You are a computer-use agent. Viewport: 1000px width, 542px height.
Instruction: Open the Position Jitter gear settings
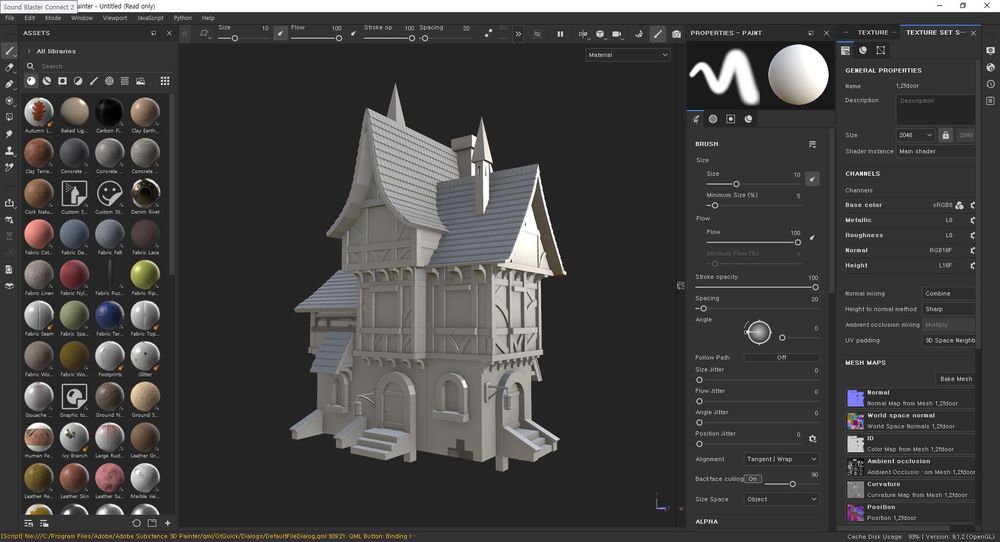click(x=812, y=438)
